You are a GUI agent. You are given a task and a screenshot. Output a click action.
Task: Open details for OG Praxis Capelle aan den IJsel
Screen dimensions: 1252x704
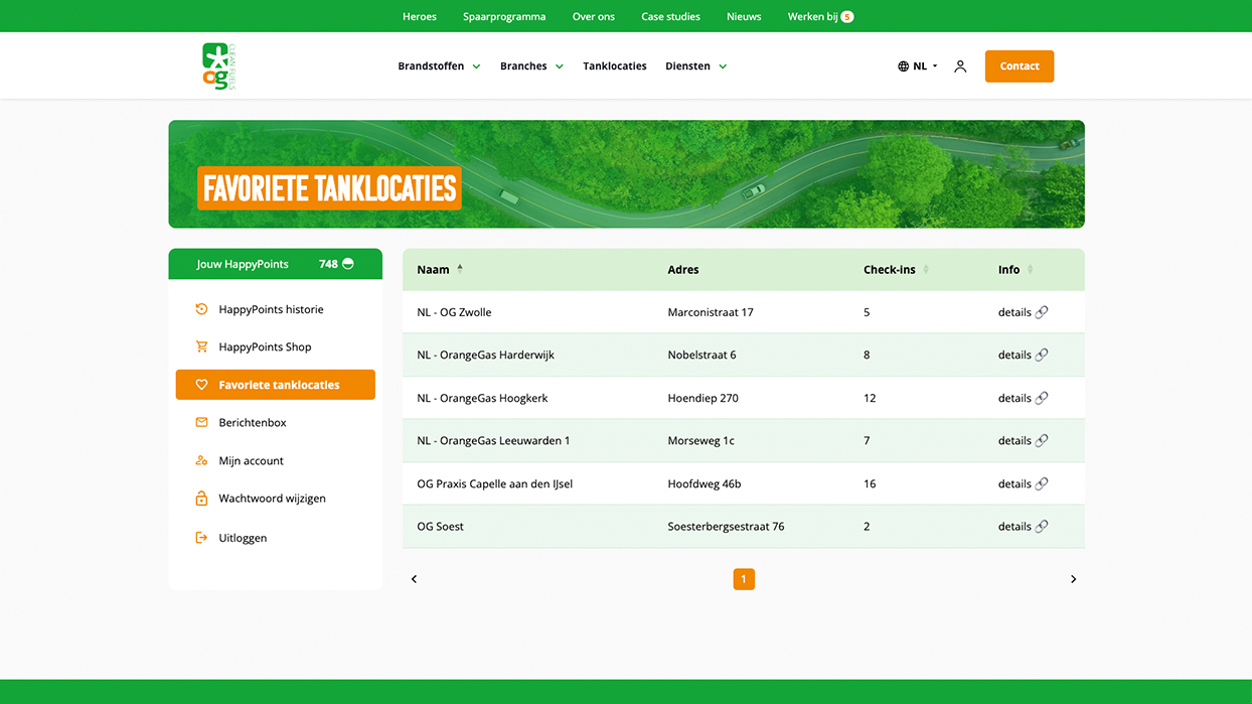pos(1014,484)
